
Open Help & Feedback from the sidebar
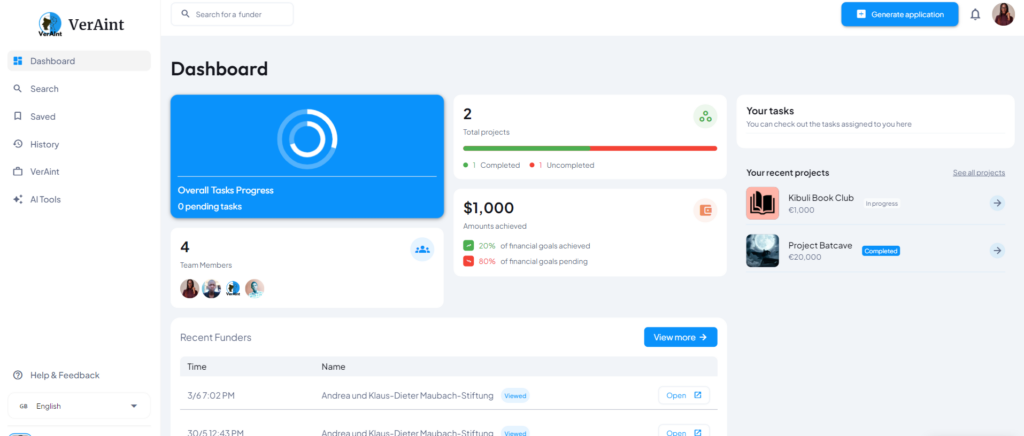64,375
